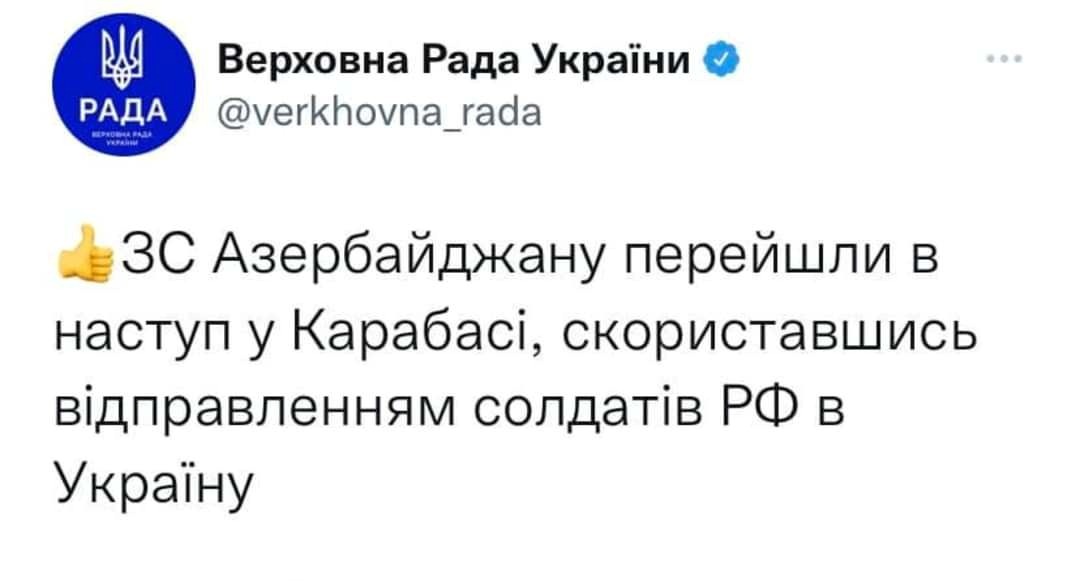This screenshot has width=1080, height=582.
Task: Click the word України in the display name
Action: point(612,60)
